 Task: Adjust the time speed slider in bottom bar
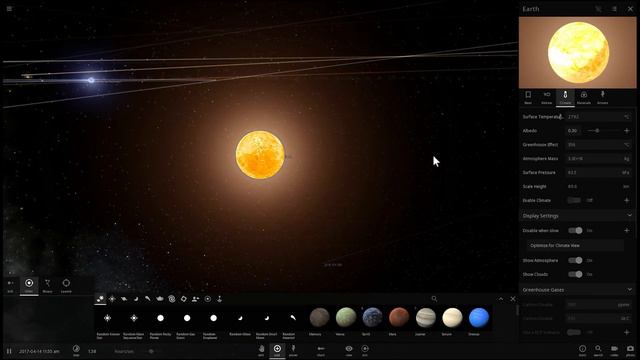pyautogui.click(x=150, y=351)
